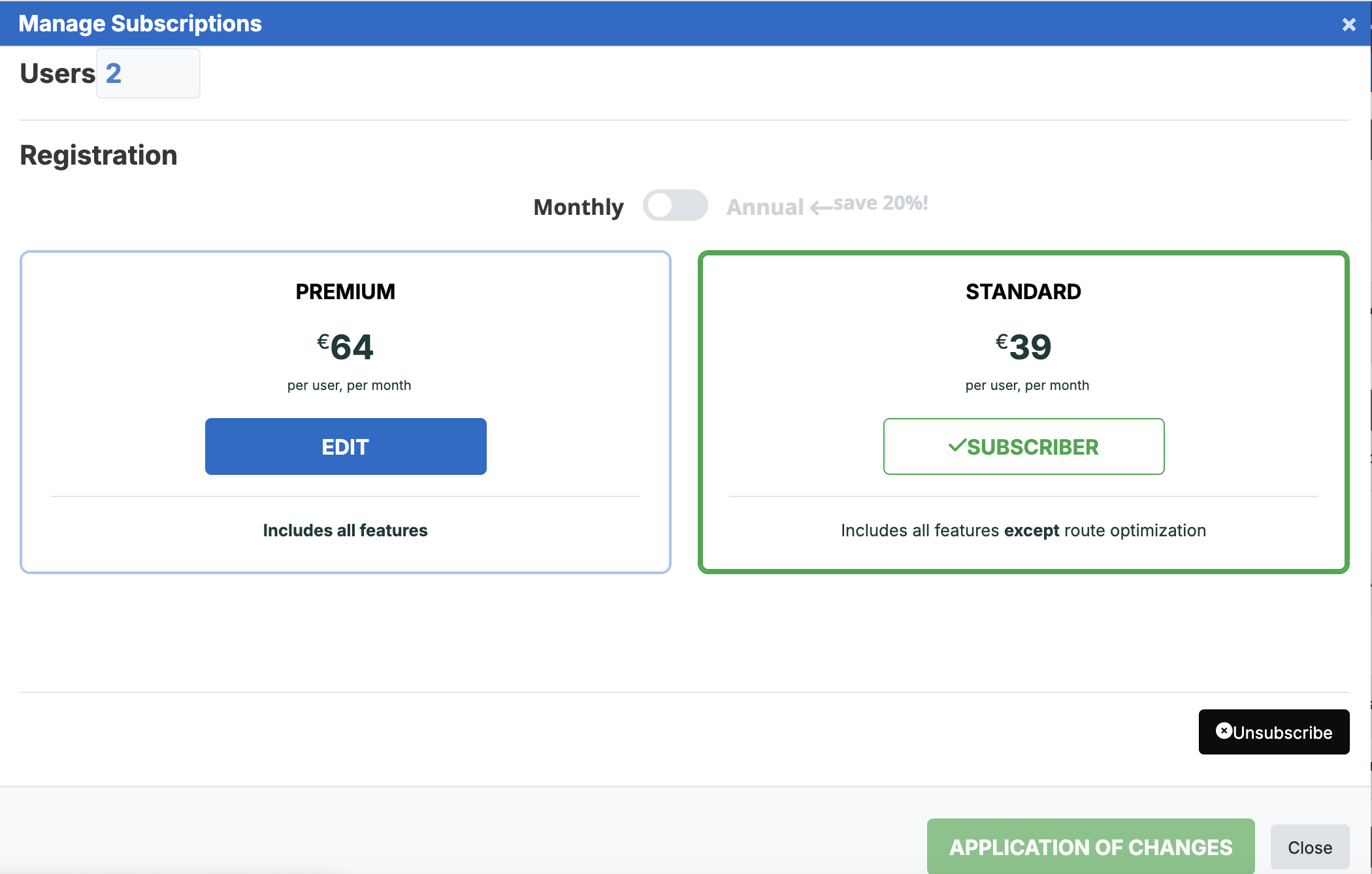1372x874 pixels.
Task: Click the arrow icon pointing to Annual
Action: tap(821, 208)
